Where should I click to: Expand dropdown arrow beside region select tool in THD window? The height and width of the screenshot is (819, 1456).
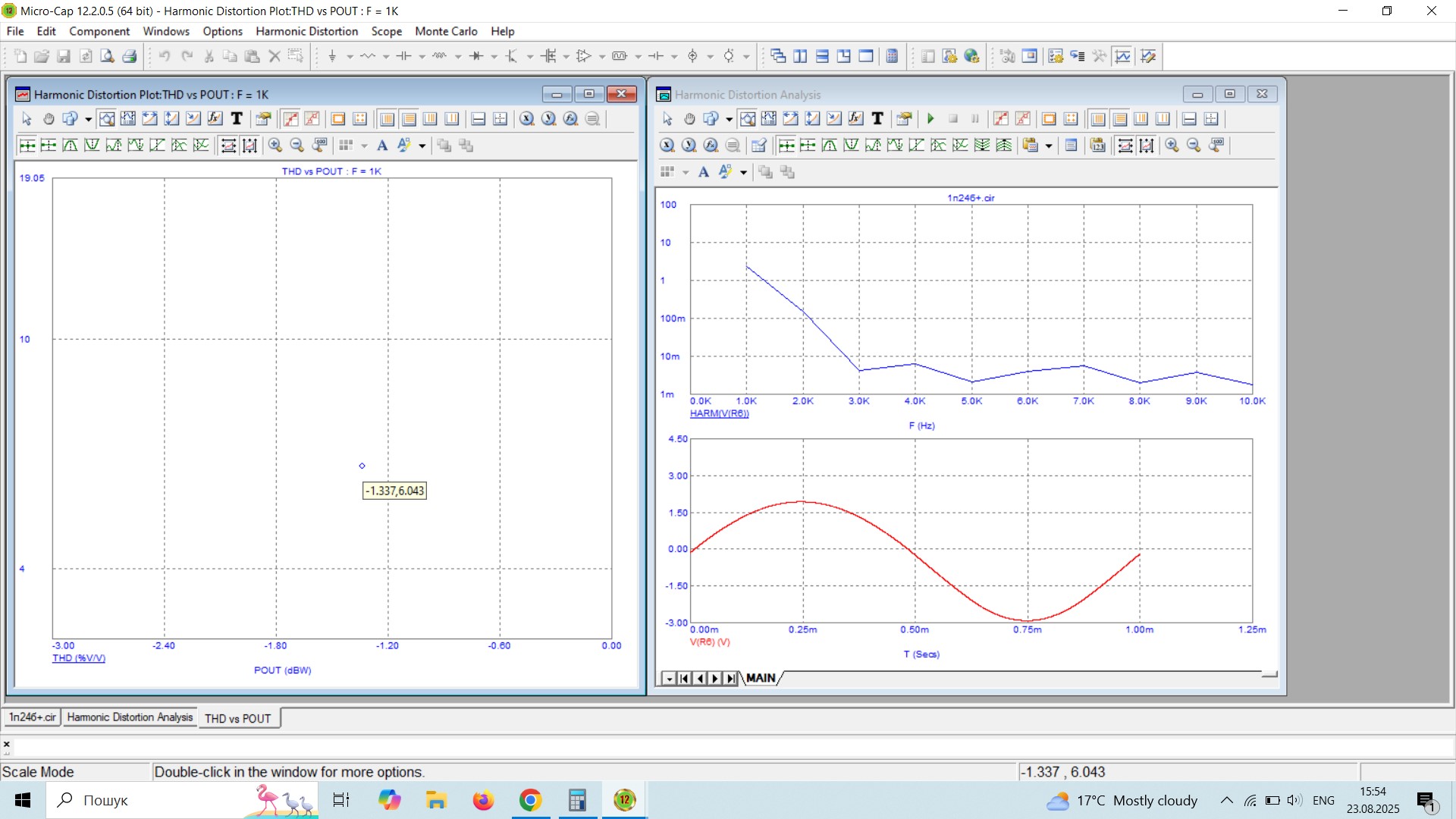click(88, 119)
